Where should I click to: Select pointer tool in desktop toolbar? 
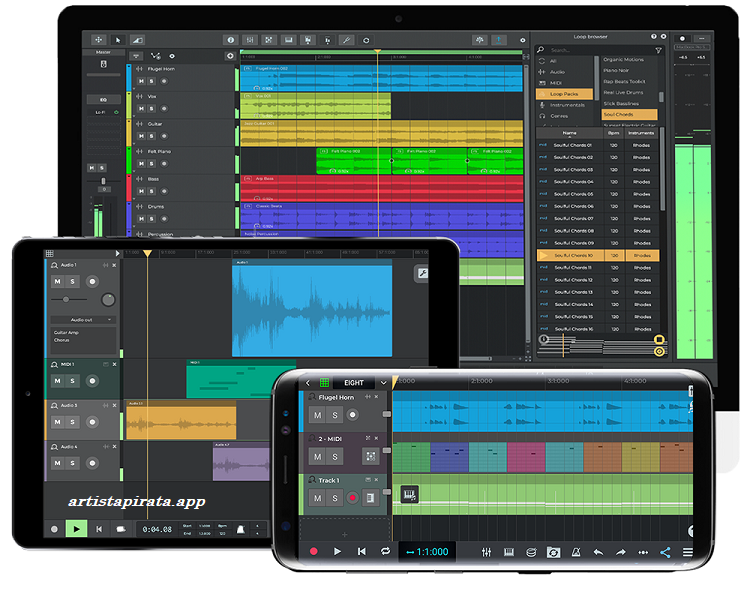point(118,40)
